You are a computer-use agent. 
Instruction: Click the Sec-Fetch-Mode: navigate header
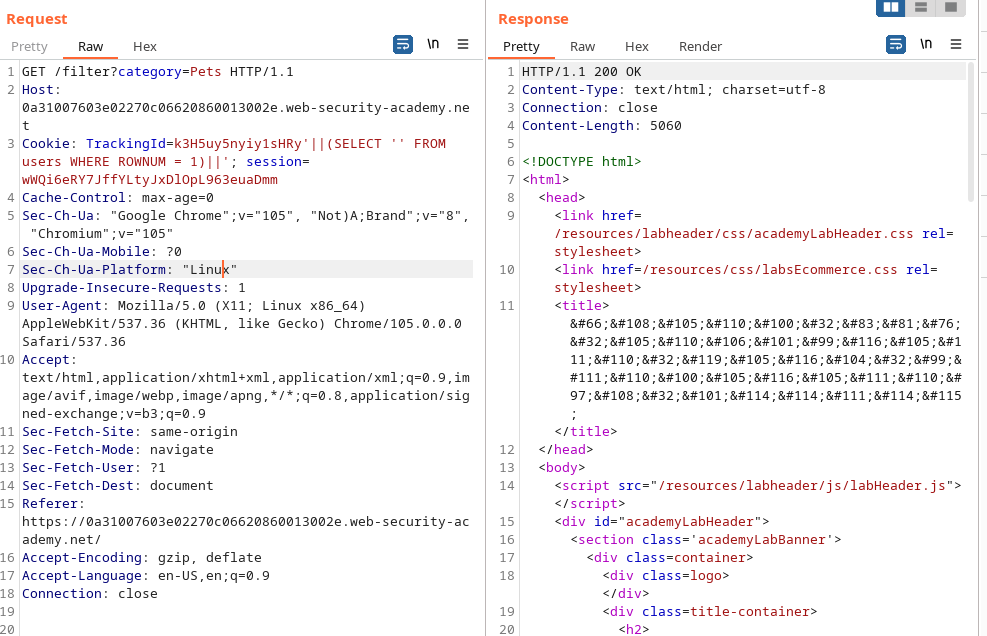point(118,450)
